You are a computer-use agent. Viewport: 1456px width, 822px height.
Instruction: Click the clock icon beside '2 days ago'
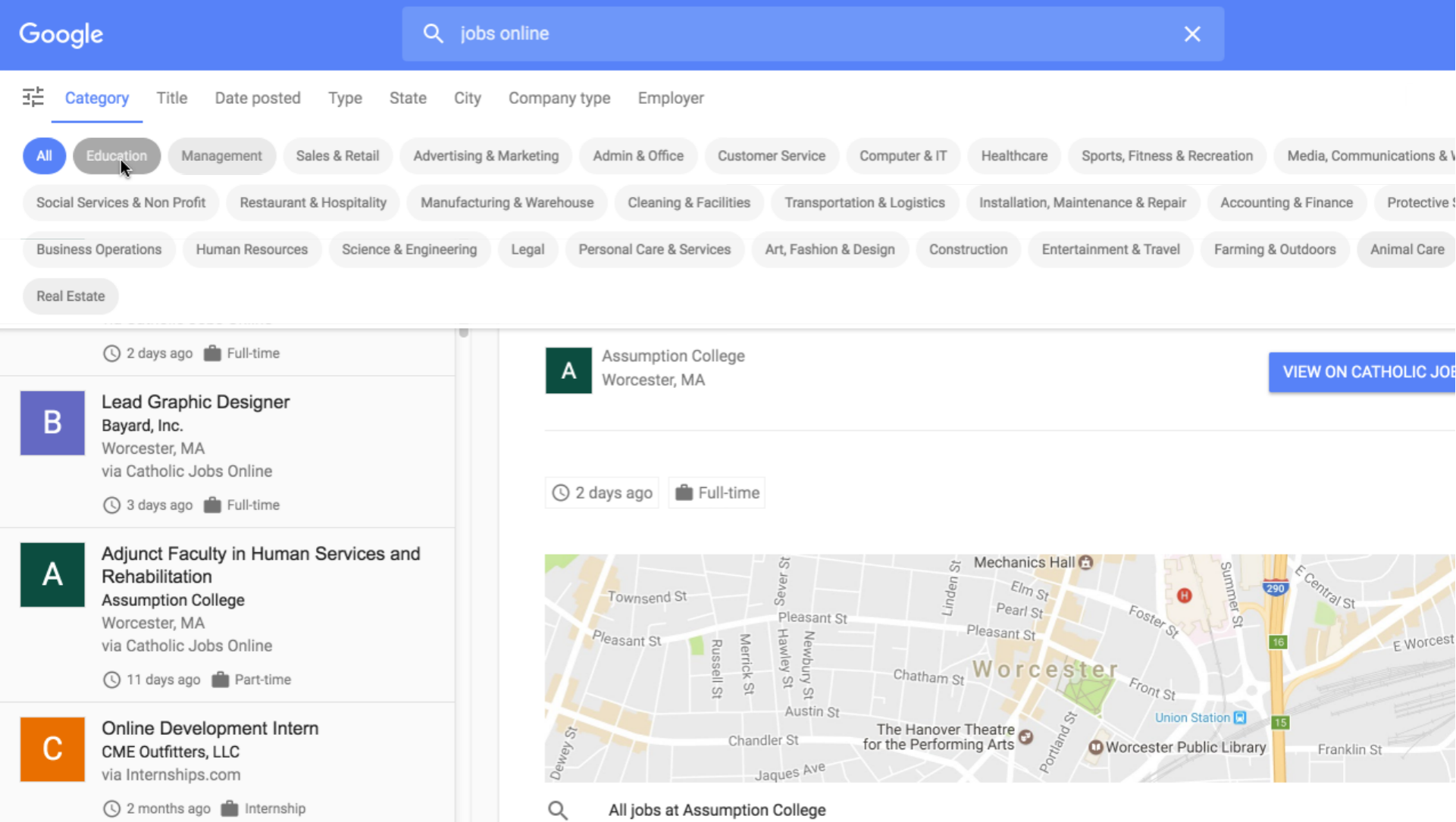click(x=560, y=492)
